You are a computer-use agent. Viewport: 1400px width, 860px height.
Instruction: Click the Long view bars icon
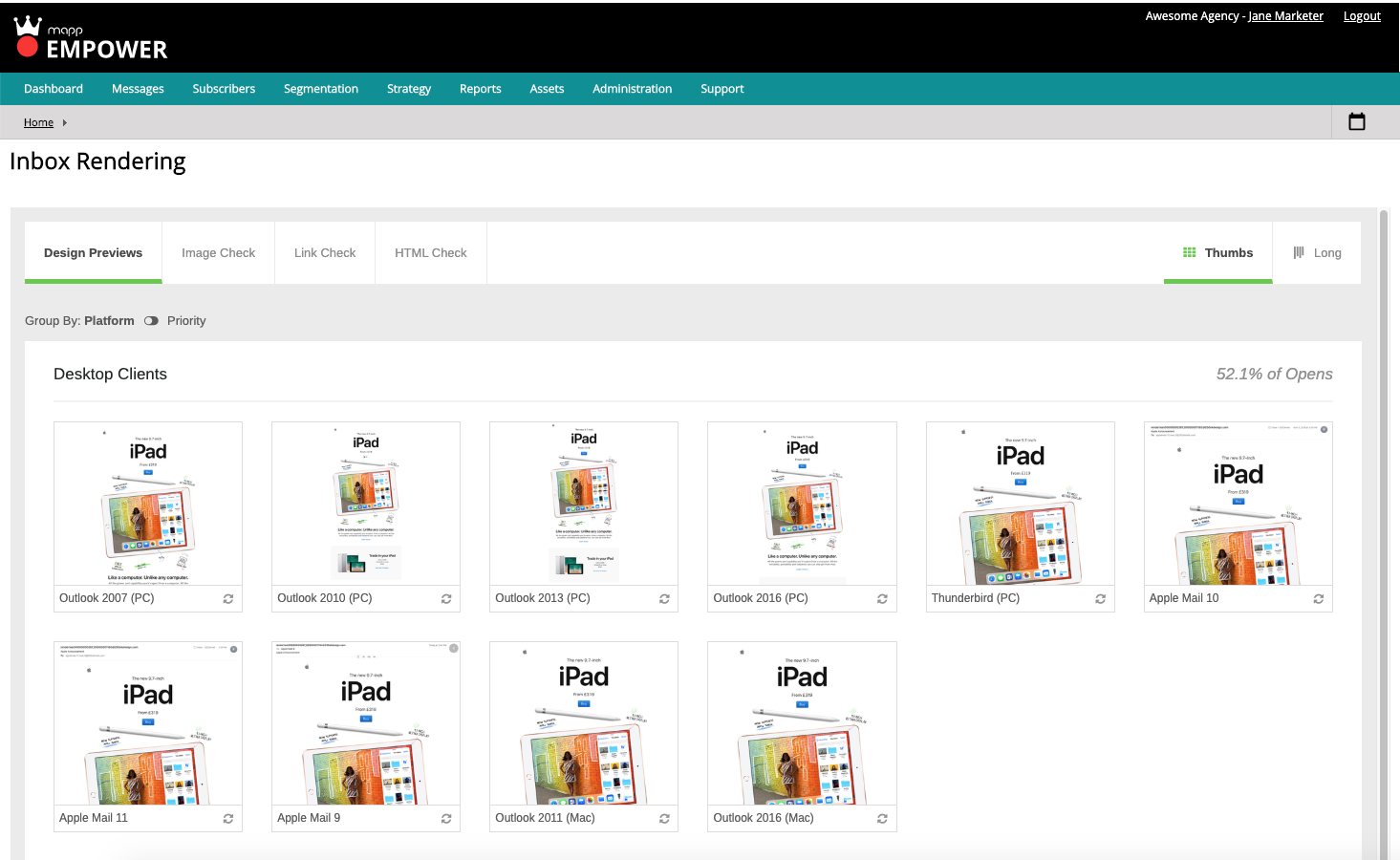click(x=1299, y=252)
